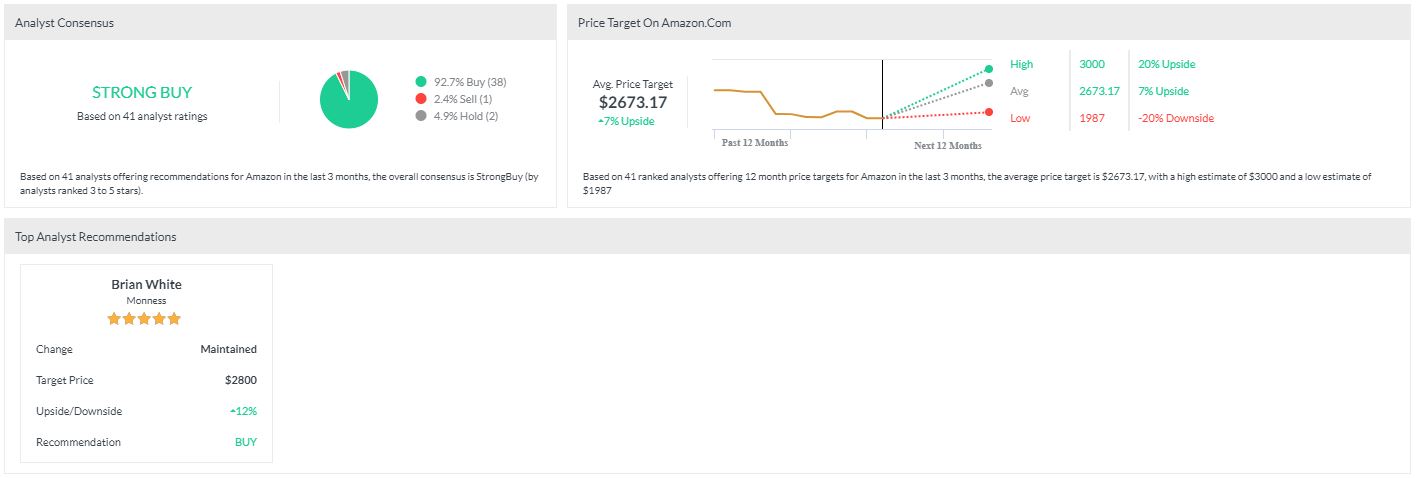Click the Past 12 Months axis label
Viewport: 1416px width, 478px height.
[x=755, y=143]
